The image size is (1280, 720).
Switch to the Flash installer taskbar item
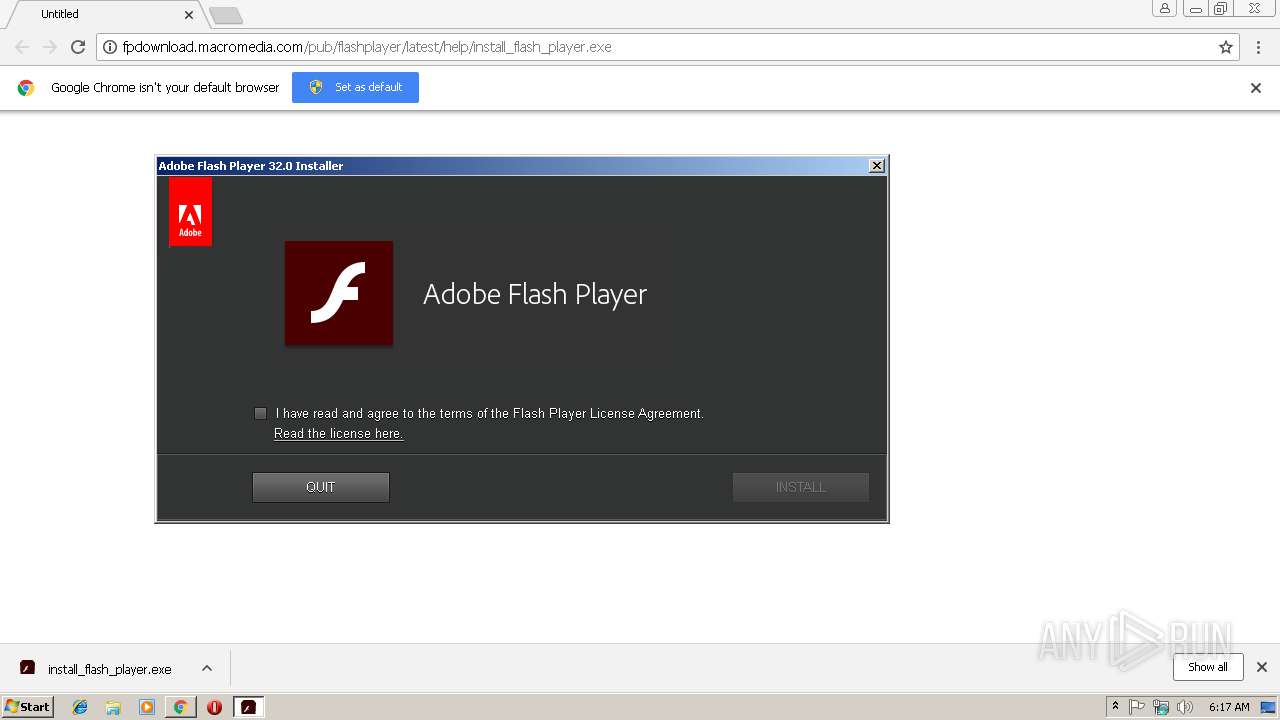coord(248,707)
